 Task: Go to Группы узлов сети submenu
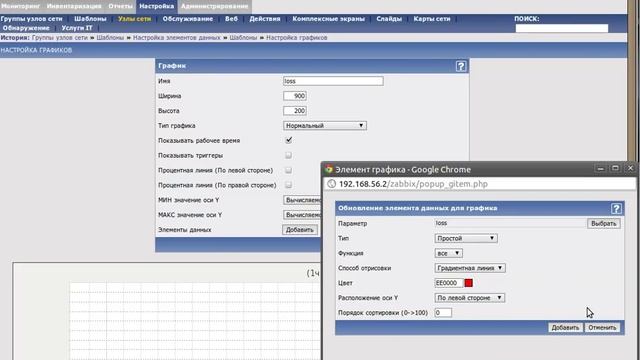click(32, 19)
